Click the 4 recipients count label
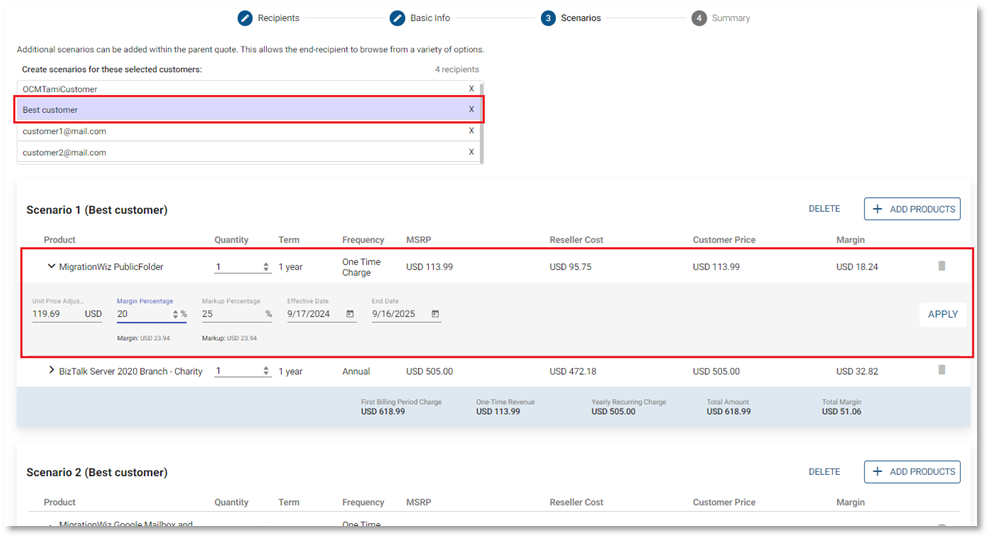 [457, 69]
